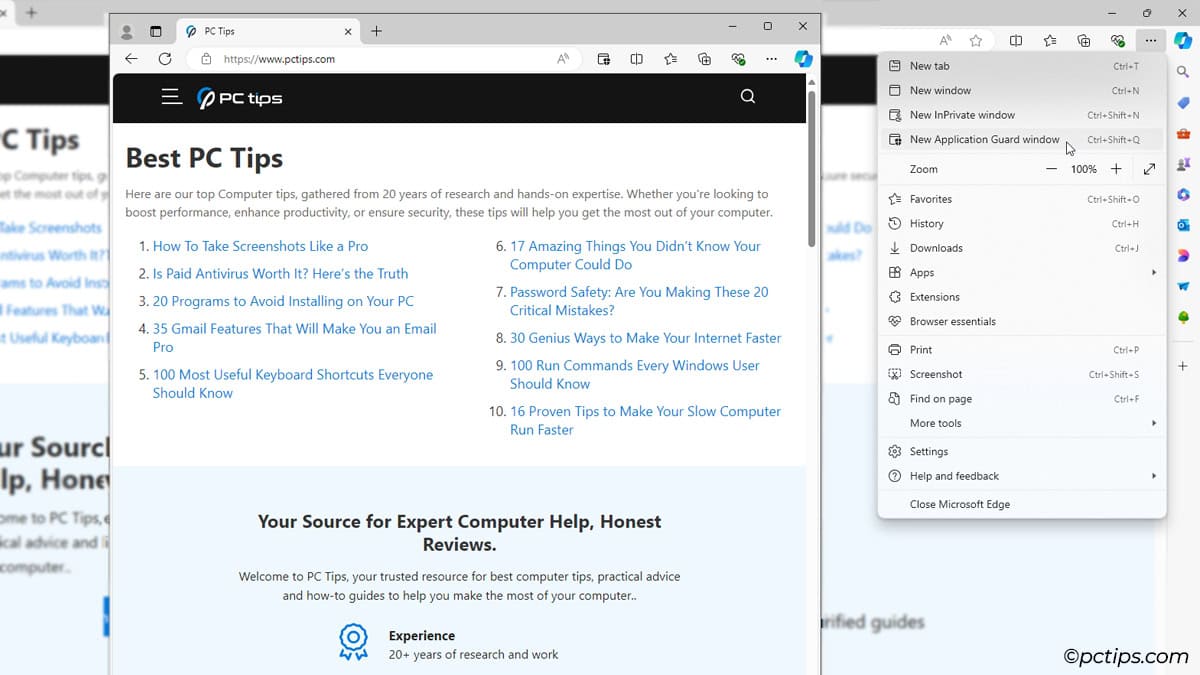Expand the More tools submenu

pyautogui.click(x=1022, y=423)
